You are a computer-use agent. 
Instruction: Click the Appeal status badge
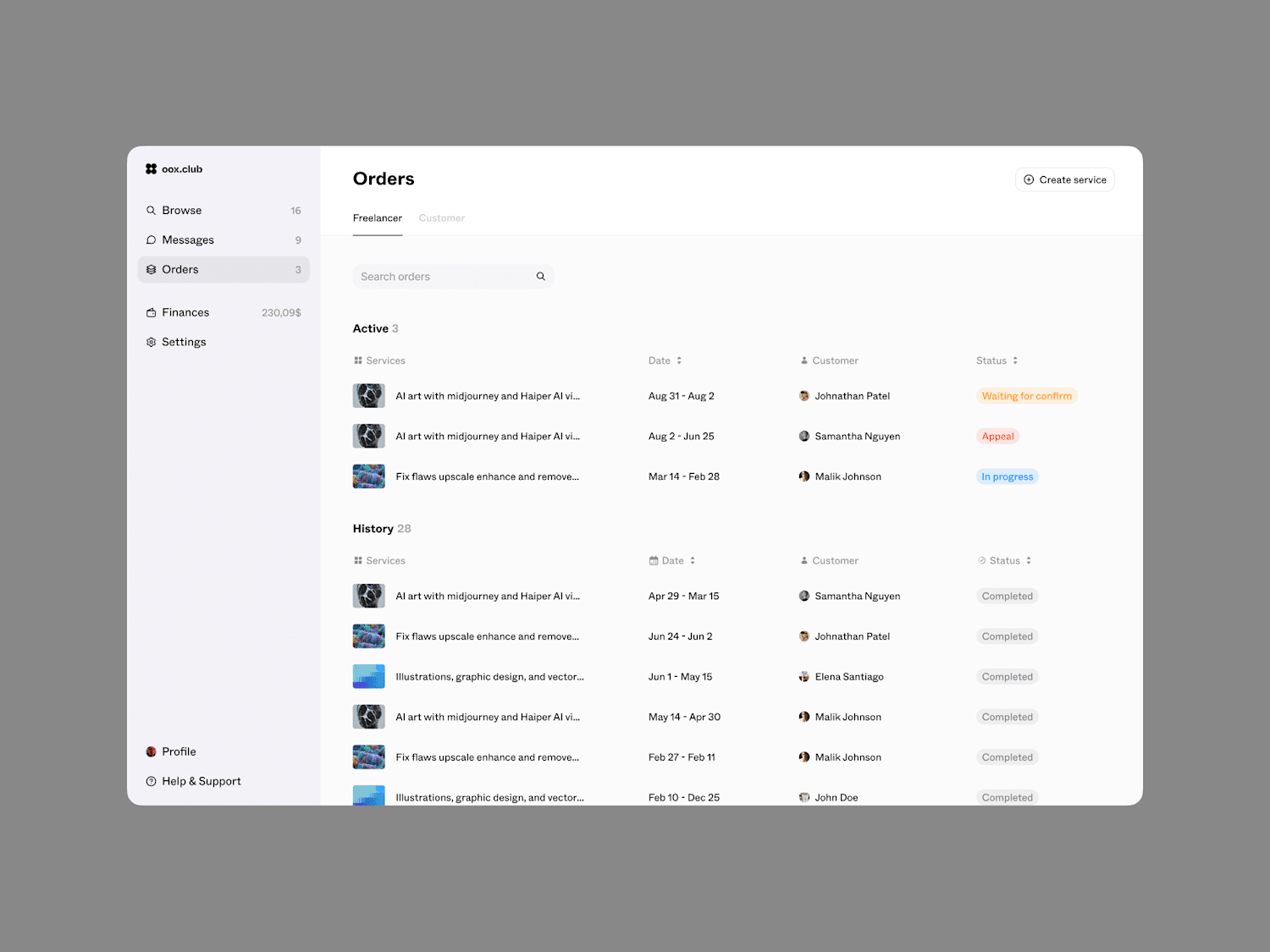coord(997,437)
